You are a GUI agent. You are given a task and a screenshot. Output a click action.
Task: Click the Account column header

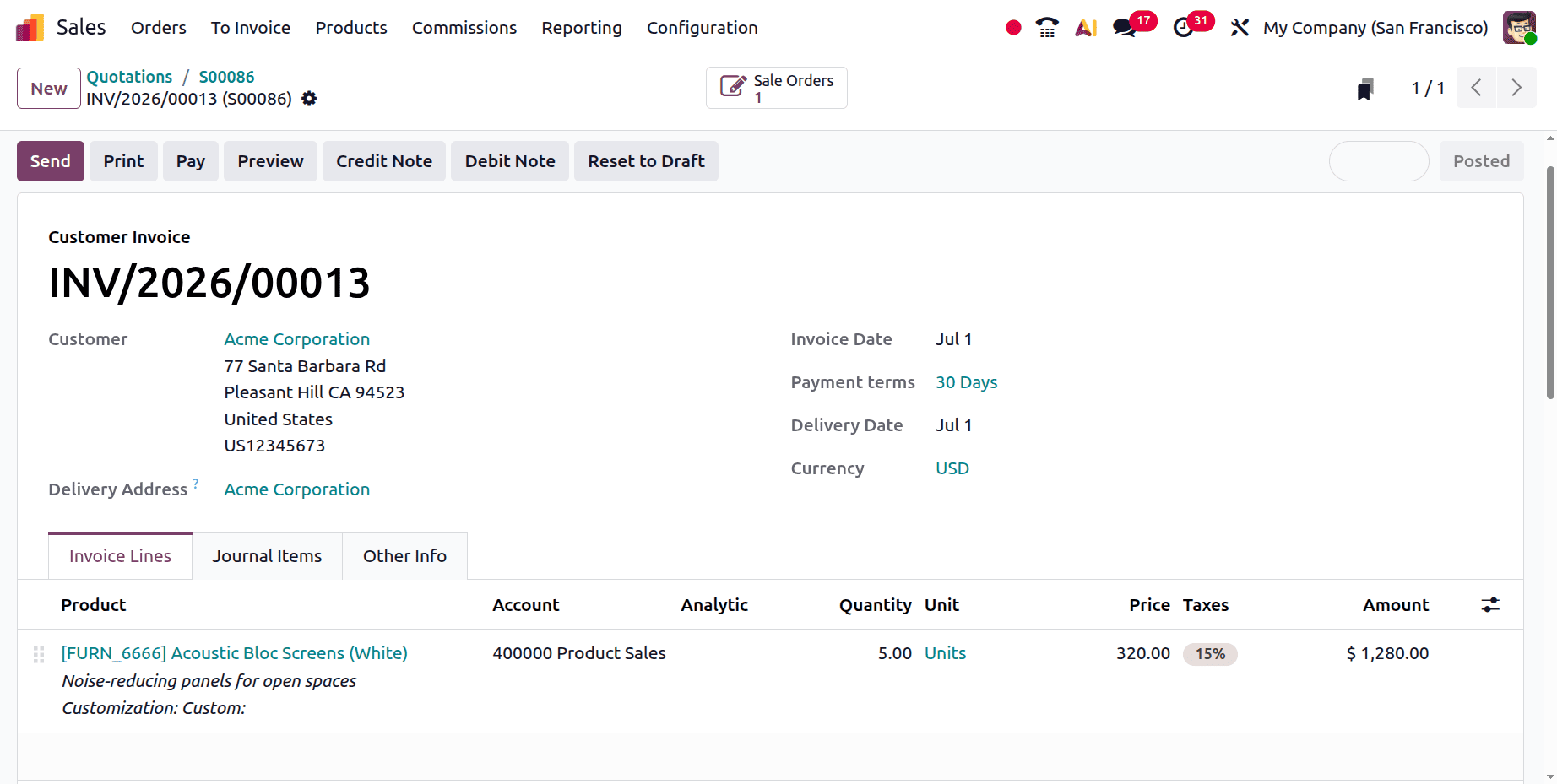coord(526,605)
